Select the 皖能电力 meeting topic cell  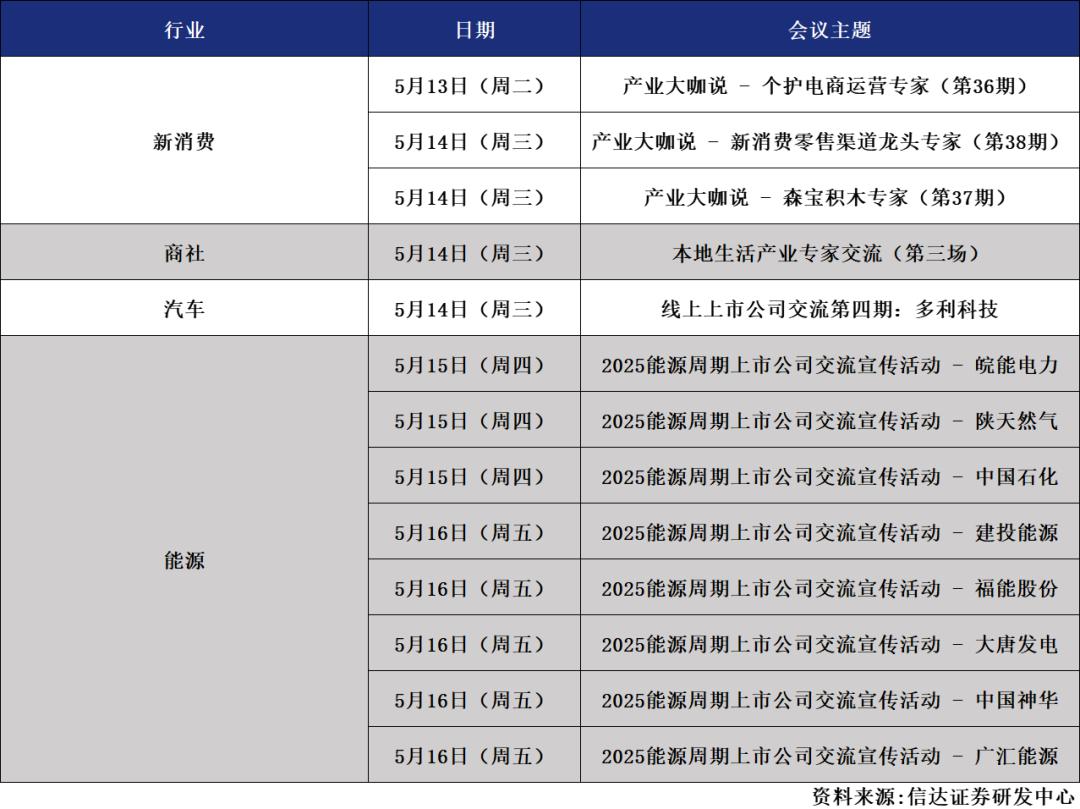pos(830,364)
